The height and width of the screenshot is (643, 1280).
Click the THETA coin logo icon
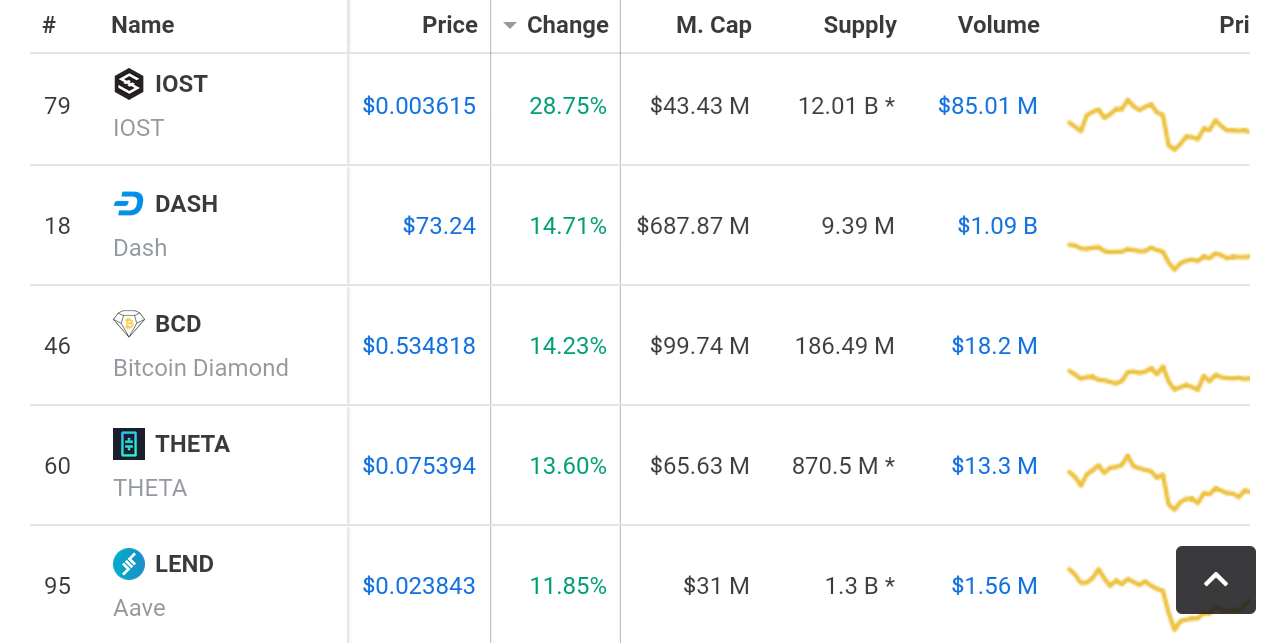pos(129,444)
